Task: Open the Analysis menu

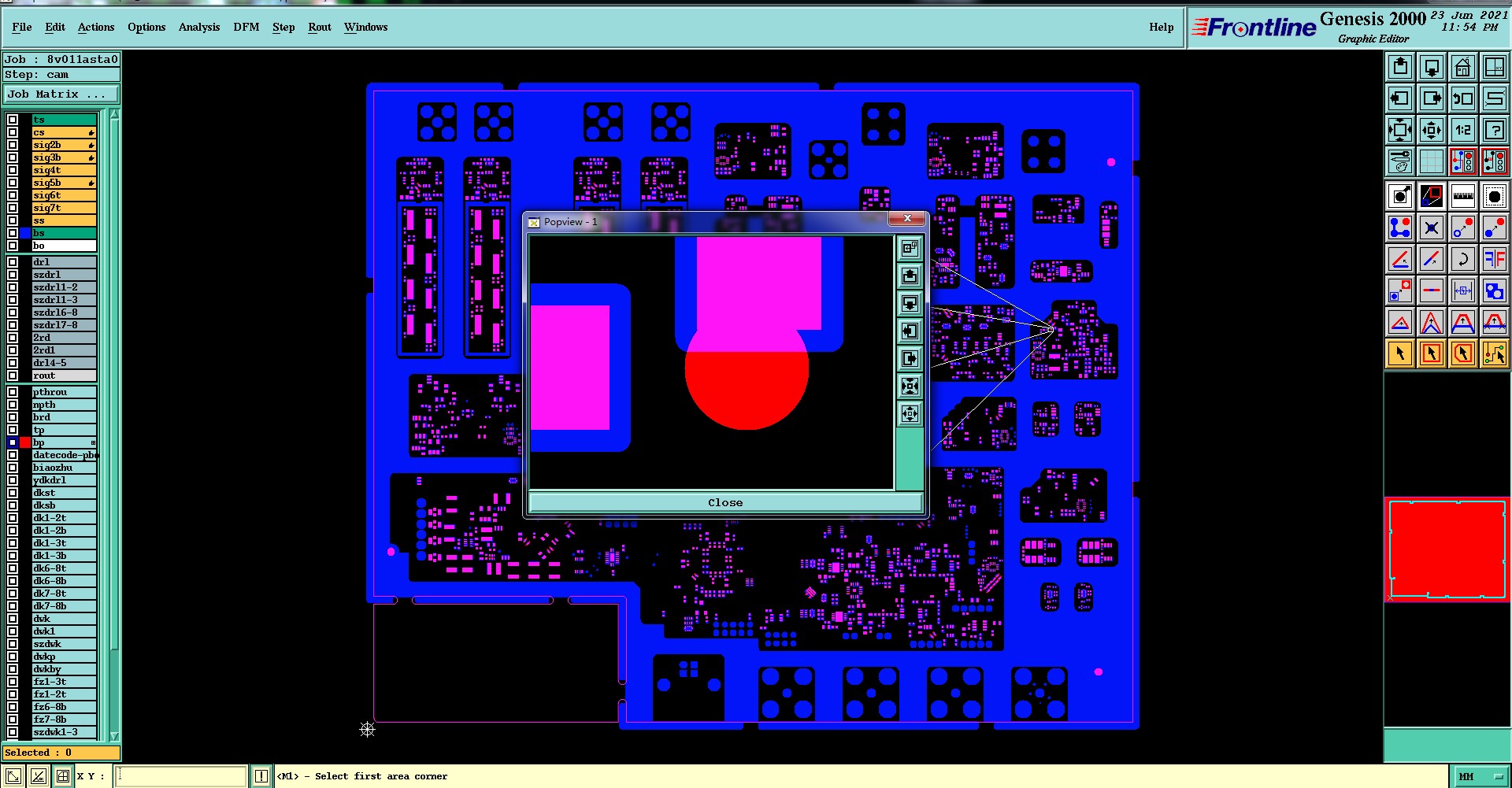Action: pyautogui.click(x=199, y=27)
